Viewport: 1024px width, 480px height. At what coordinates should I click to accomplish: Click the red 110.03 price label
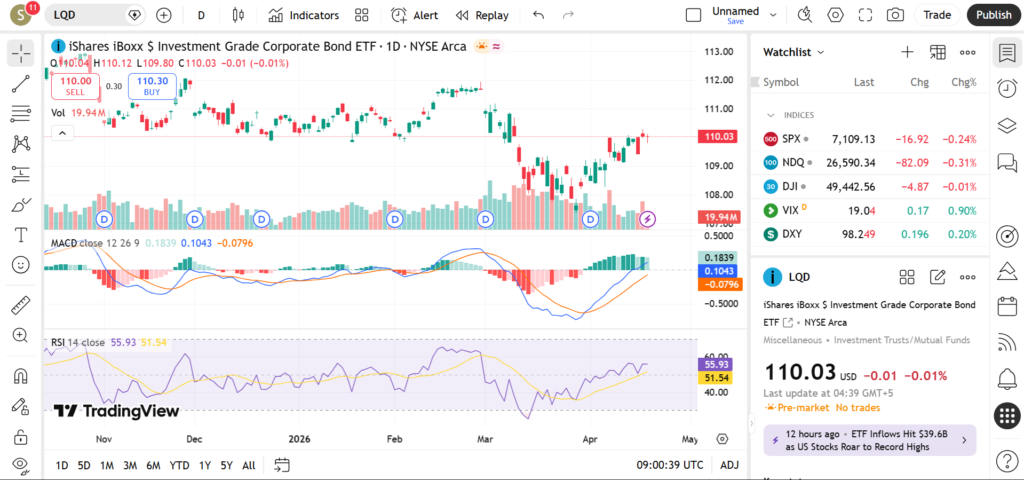point(720,136)
